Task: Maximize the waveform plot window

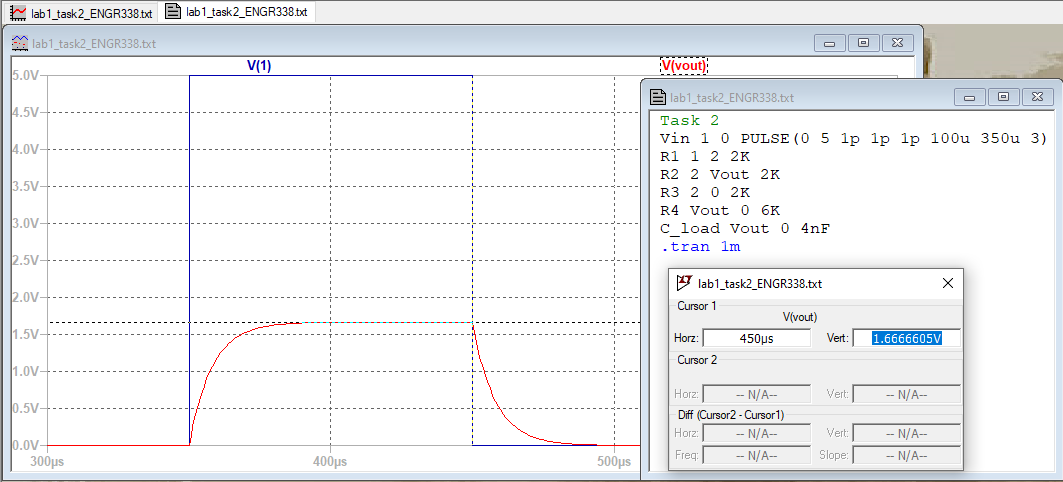Action: tap(866, 43)
